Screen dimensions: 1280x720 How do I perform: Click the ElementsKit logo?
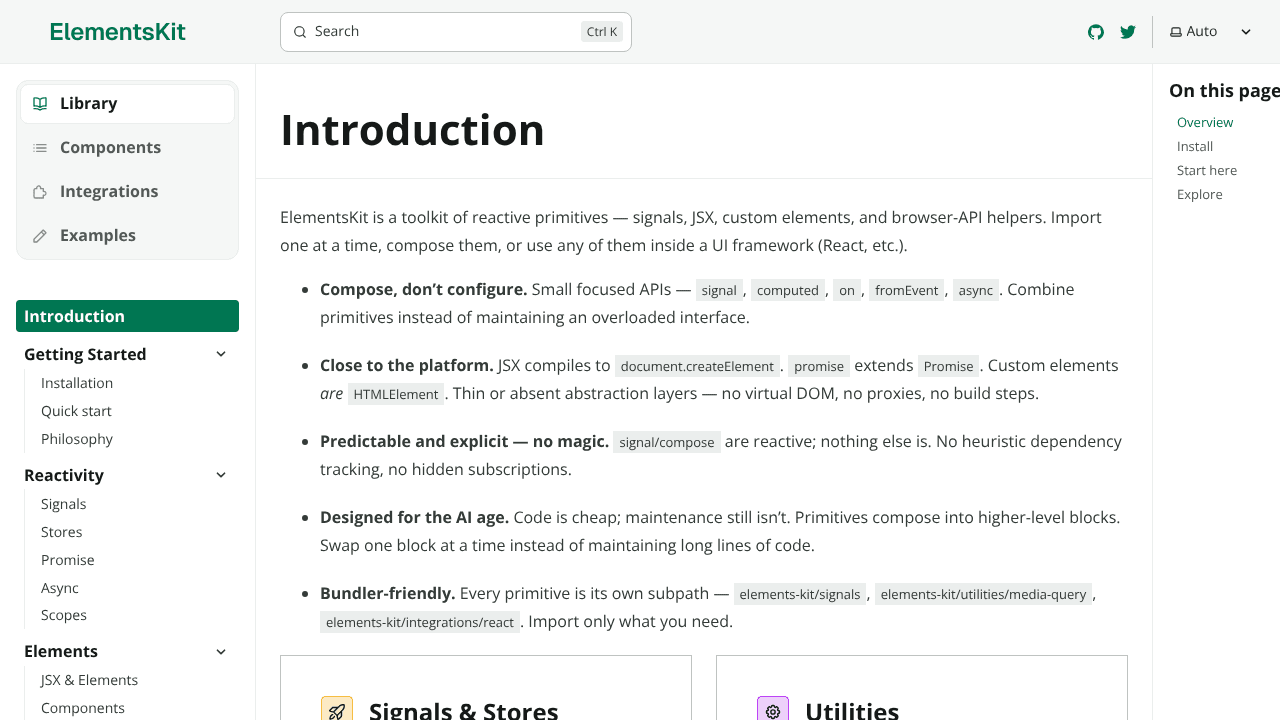click(118, 32)
